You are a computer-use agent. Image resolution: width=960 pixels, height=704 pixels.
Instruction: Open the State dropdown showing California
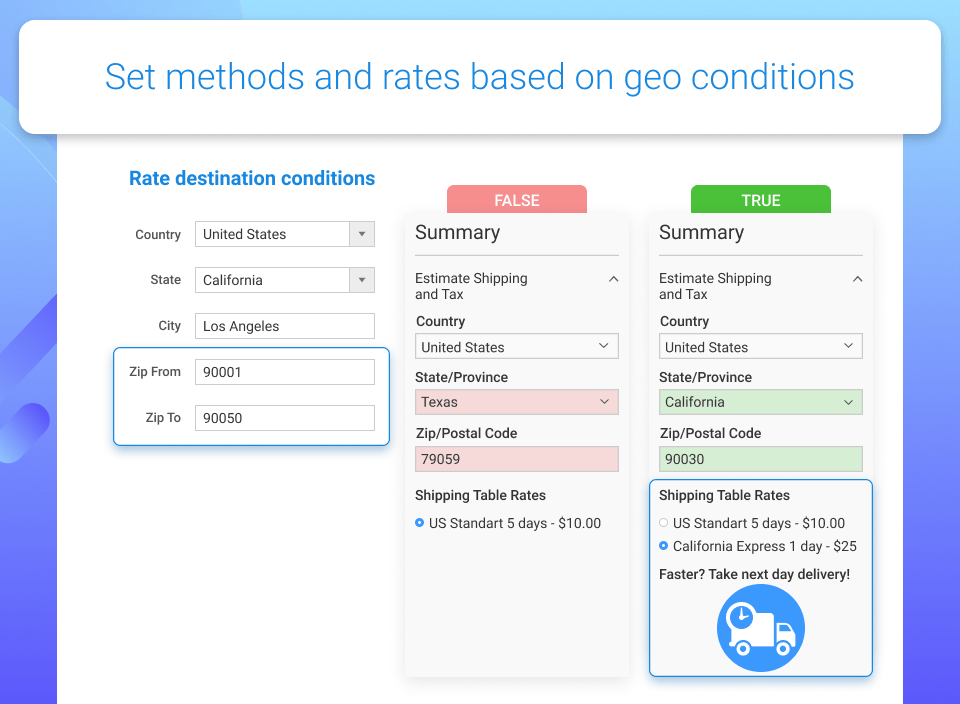click(284, 280)
